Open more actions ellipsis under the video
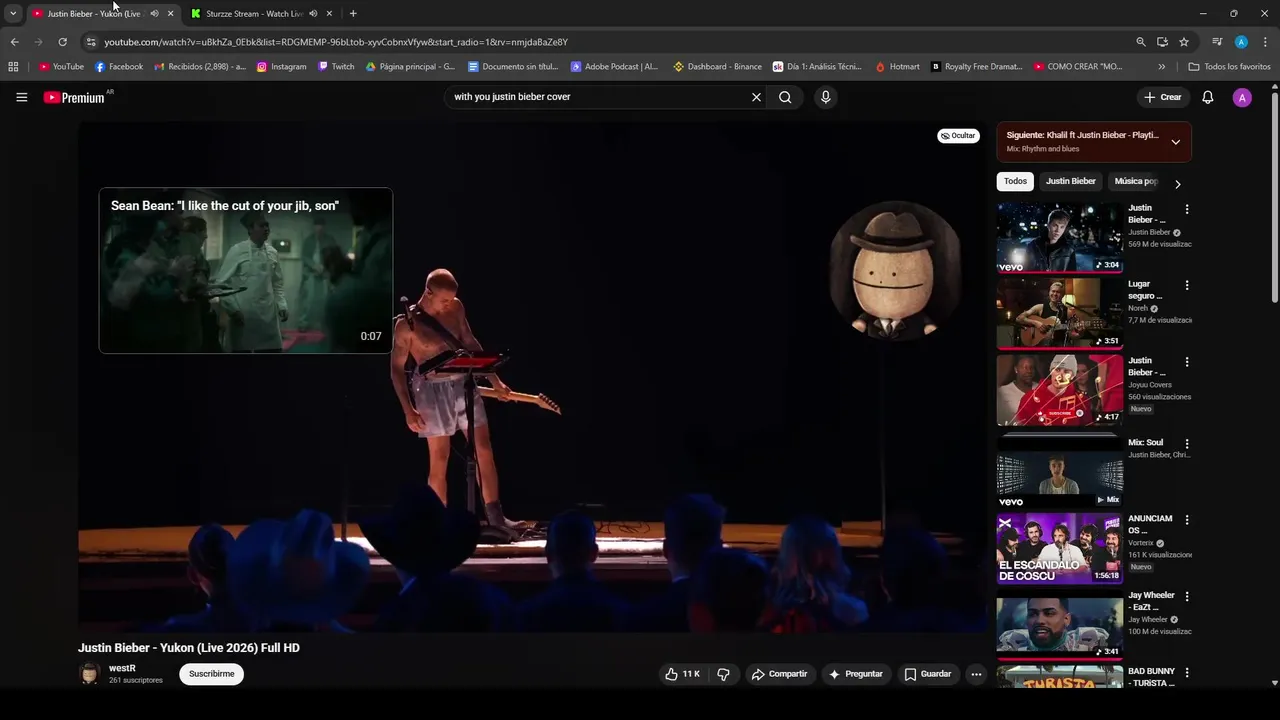 976,674
